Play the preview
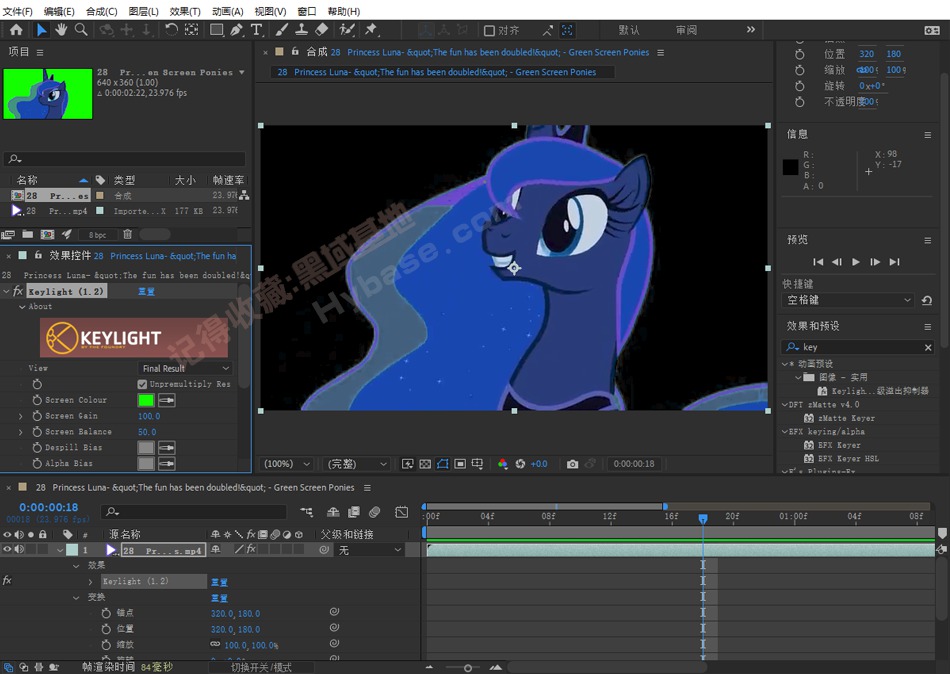This screenshot has height=674, width=950. [x=855, y=262]
